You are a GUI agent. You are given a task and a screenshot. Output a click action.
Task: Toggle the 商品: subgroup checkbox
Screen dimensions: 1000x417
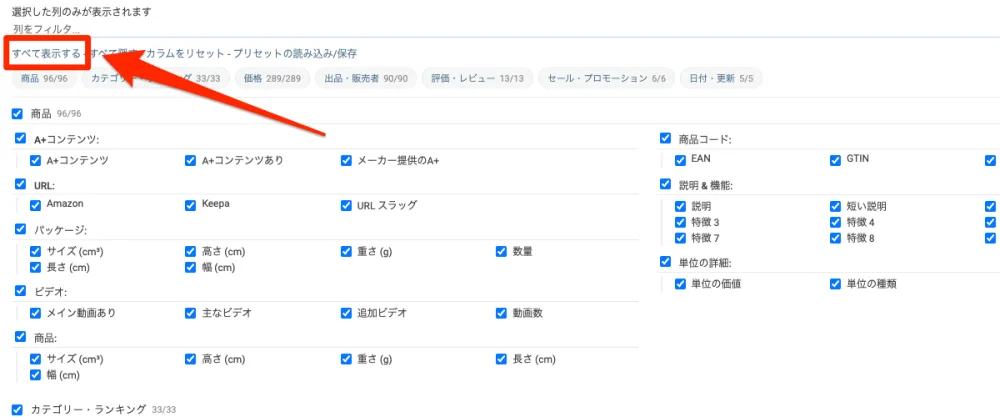click(x=20, y=337)
